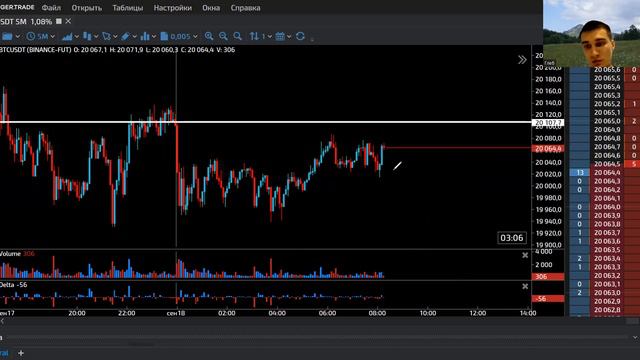Click the 1,08% tab change value

point(41,21)
